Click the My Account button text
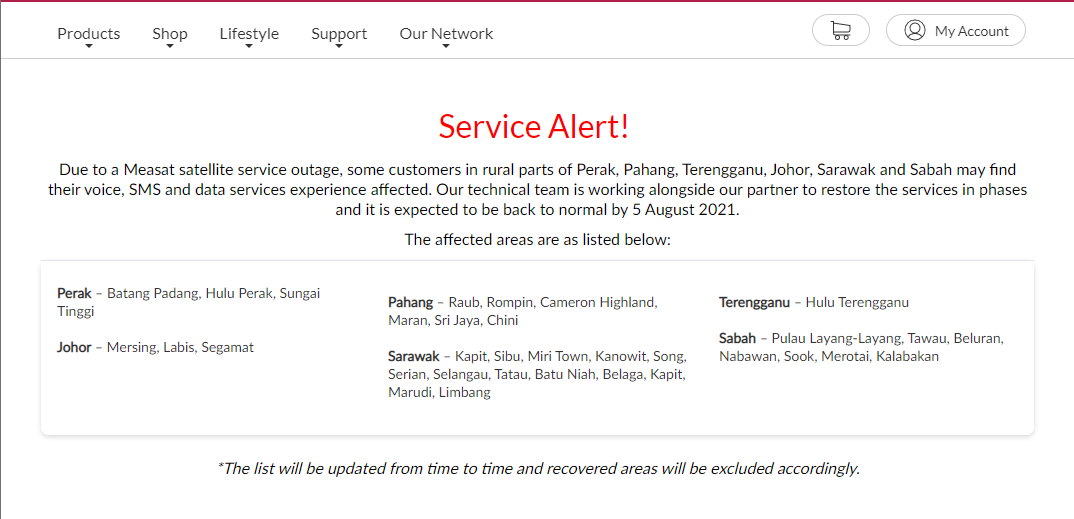Screen dimensions: 1074x519 point(971,31)
